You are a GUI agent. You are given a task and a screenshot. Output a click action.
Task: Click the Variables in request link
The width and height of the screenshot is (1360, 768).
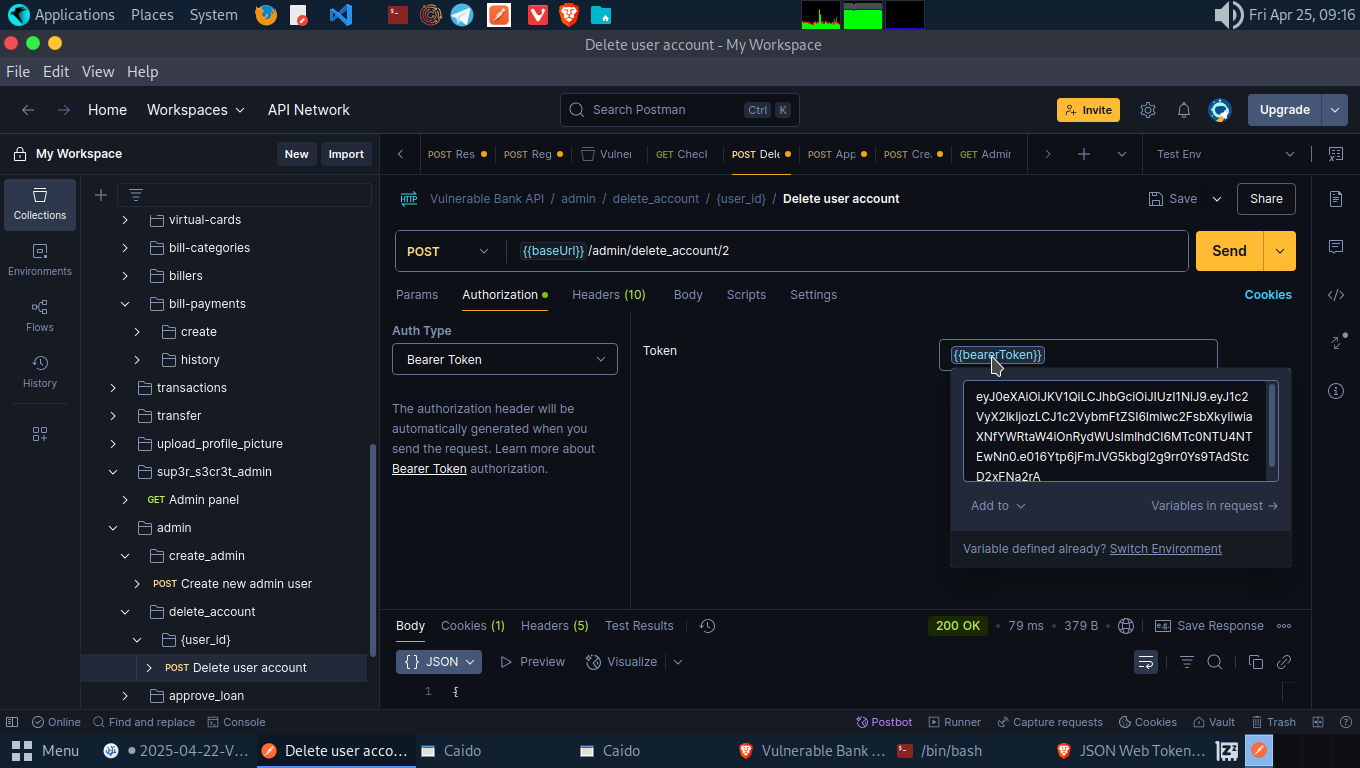click(x=1214, y=506)
